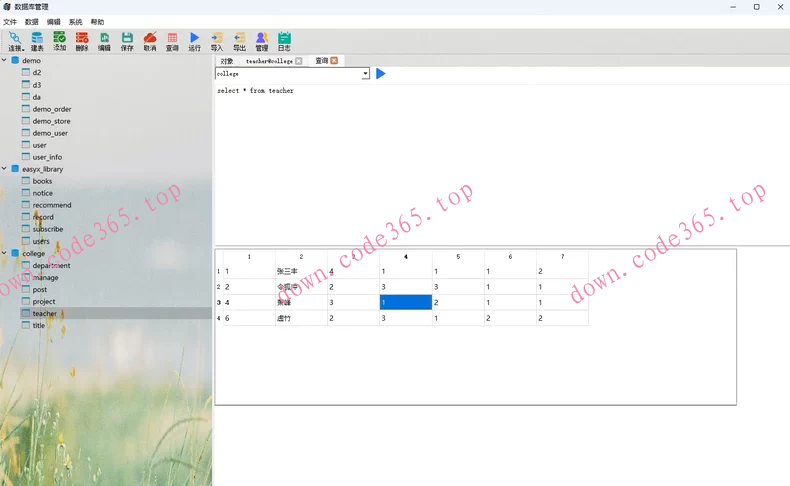
Task: Click result cell '虚竹' in row 4
Action: [x=301, y=318]
